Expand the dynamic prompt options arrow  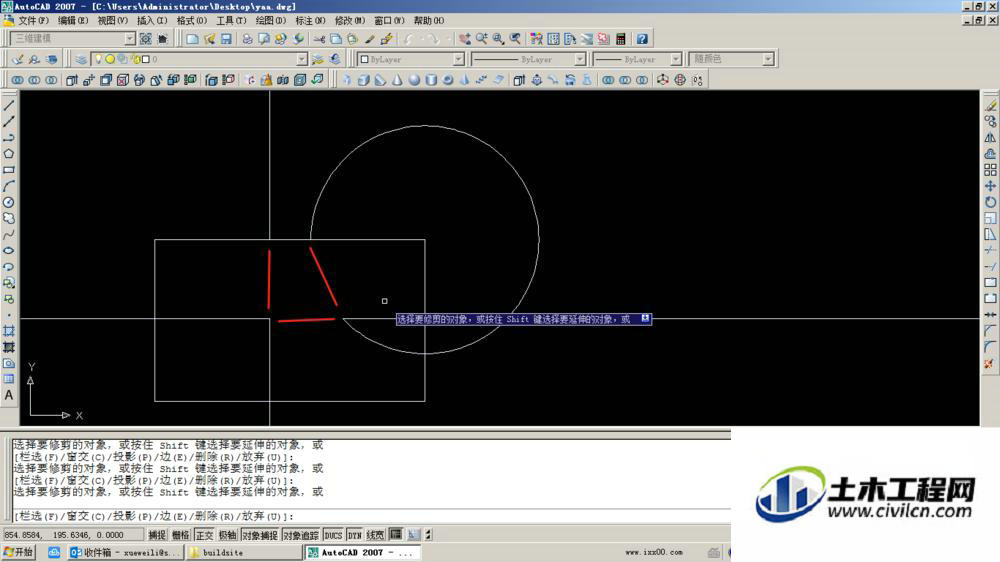645,318
